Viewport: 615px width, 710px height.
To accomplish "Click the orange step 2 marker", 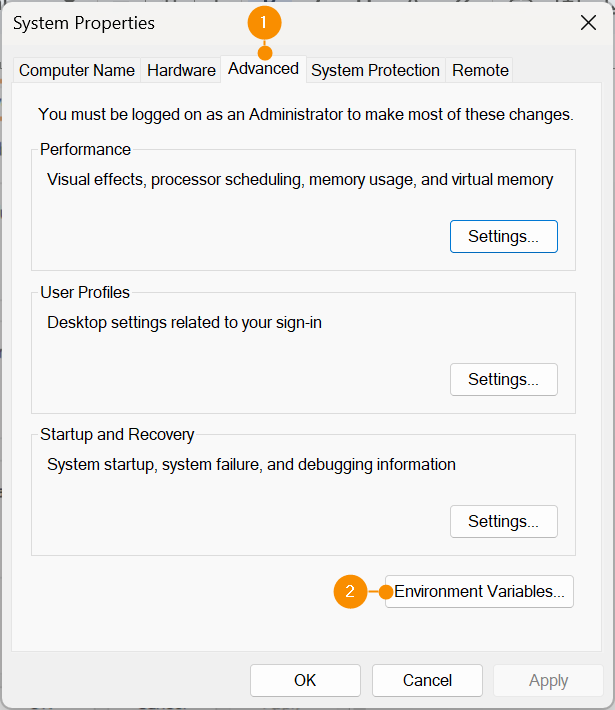I will click(350, 592).
